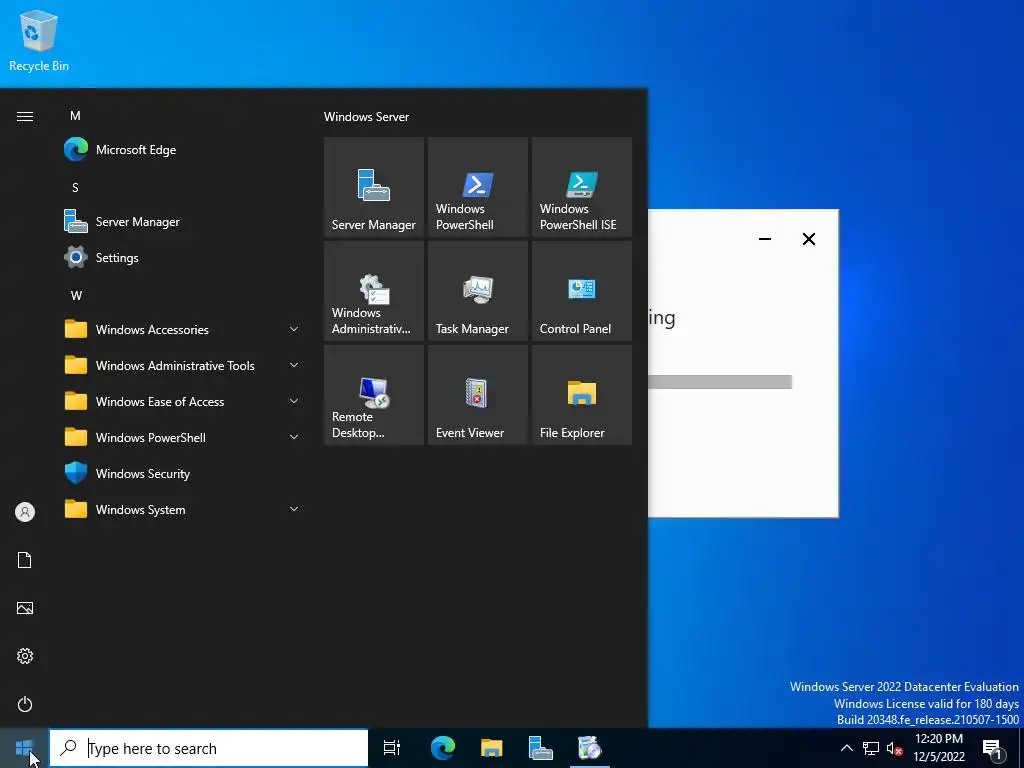Open Task View on taskbar
Image resolution: width=1024 pixels, height=768 pixels.
[392, 748]
